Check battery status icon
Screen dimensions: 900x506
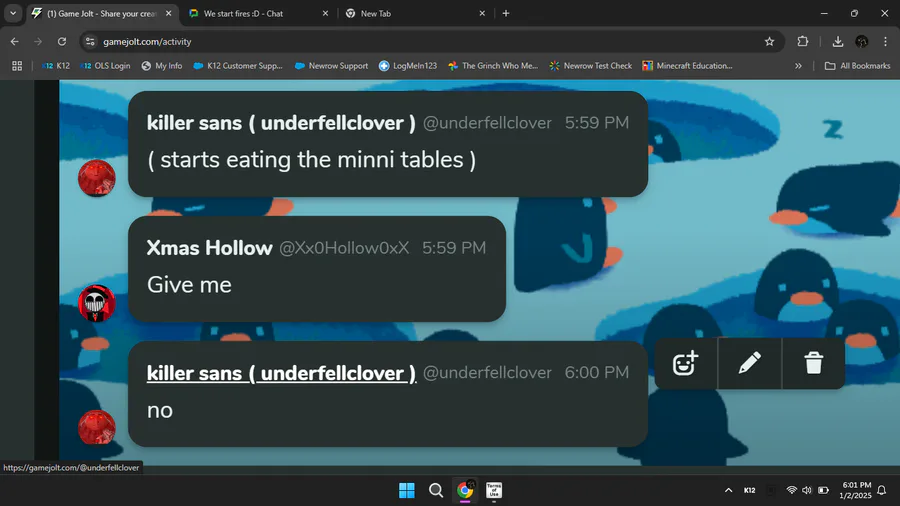pos(823,491)
